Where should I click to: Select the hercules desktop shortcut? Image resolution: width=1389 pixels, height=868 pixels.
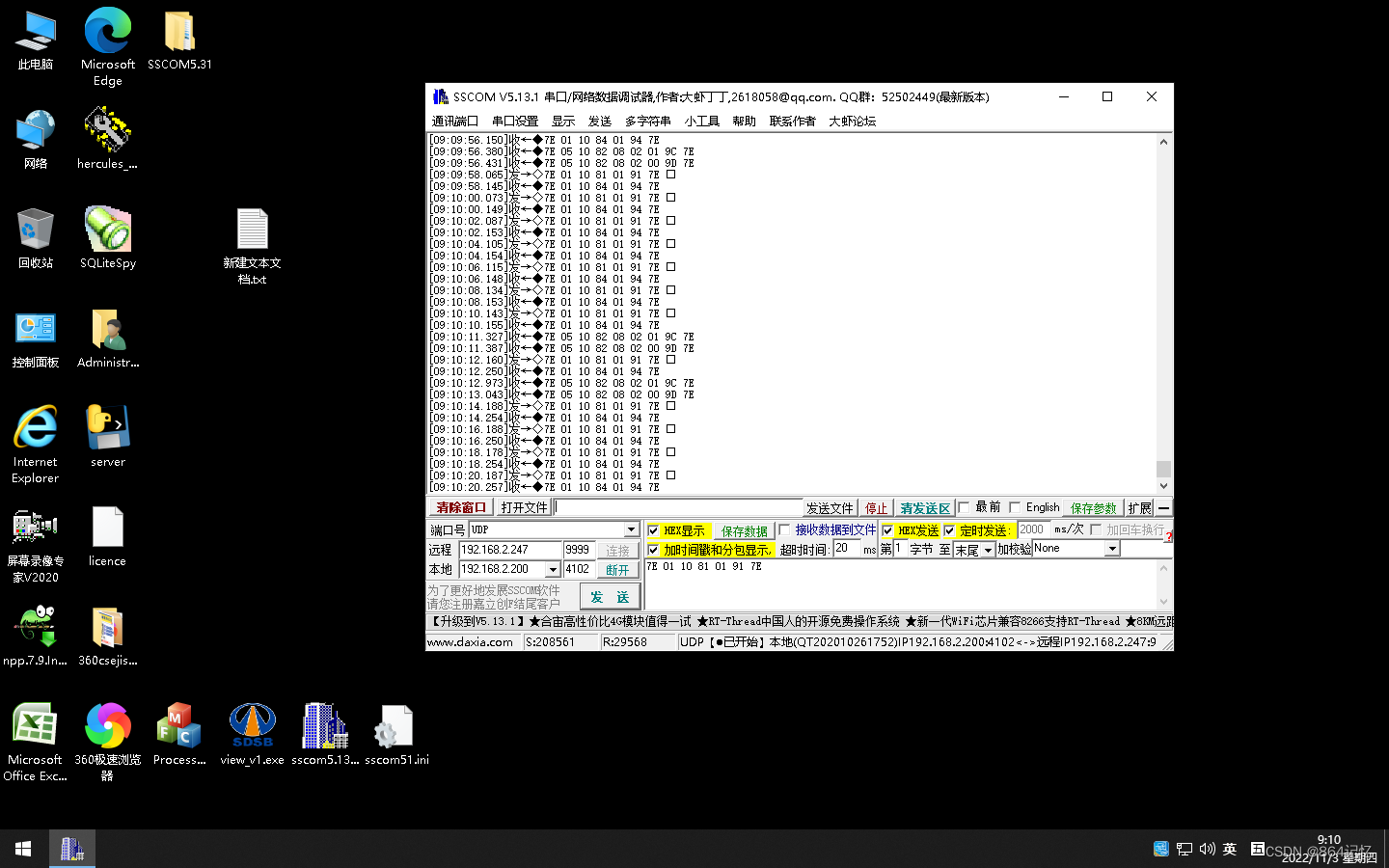pyautogui.click(x=107, y=140)
